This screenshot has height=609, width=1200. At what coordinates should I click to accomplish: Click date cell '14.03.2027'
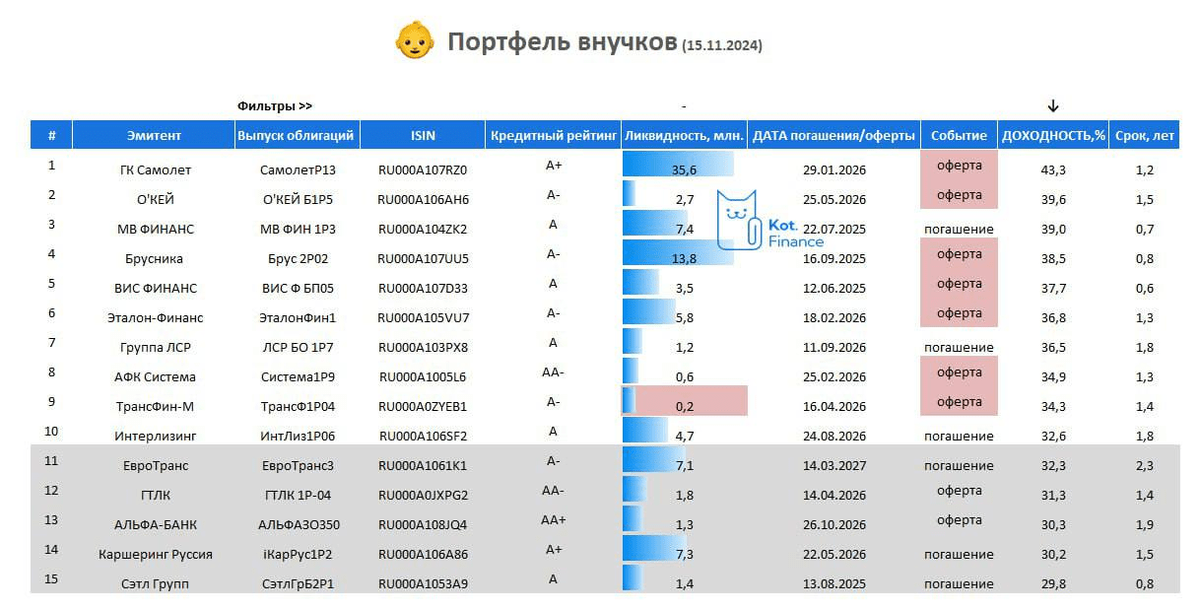point(834,466)
